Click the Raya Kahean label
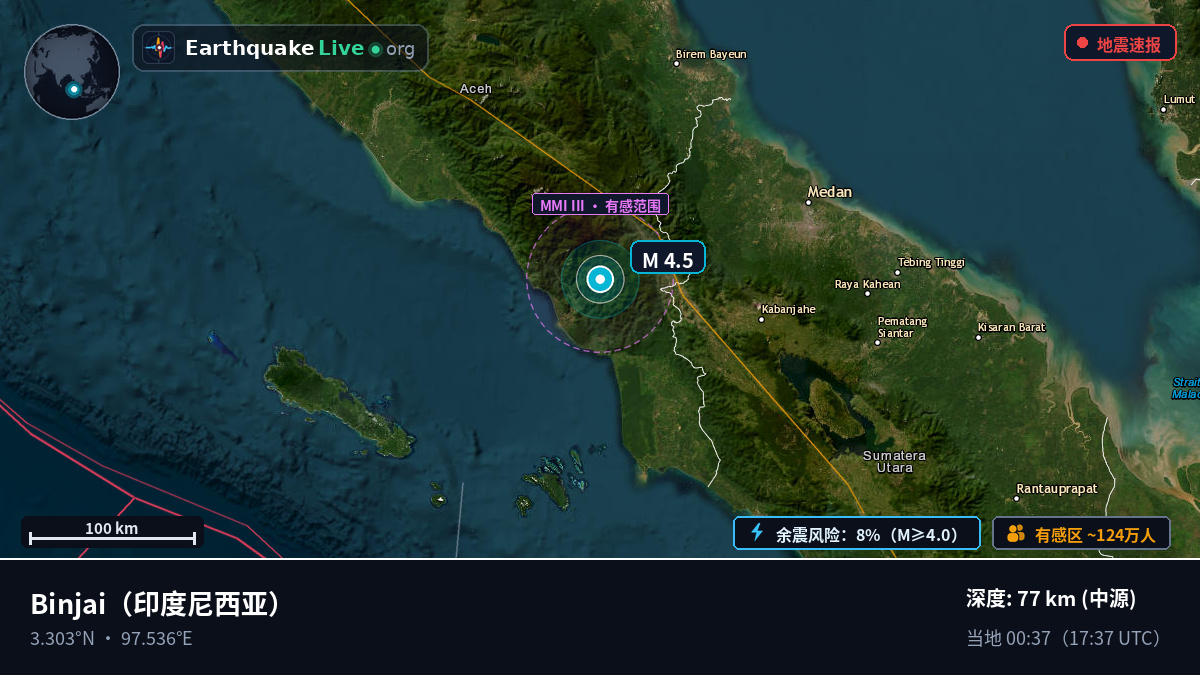 click(868, 284)
